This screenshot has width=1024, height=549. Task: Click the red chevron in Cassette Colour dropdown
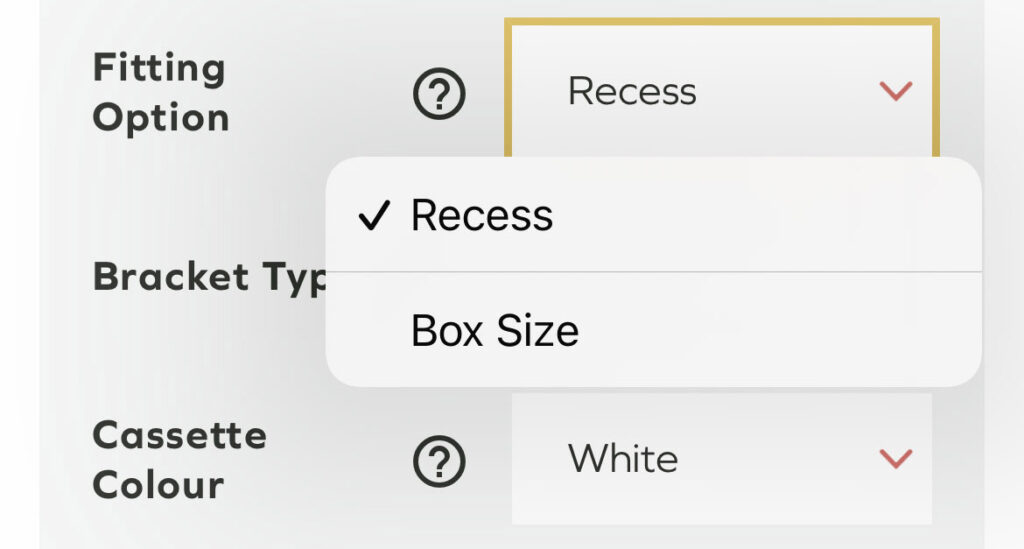coord(895,459)
